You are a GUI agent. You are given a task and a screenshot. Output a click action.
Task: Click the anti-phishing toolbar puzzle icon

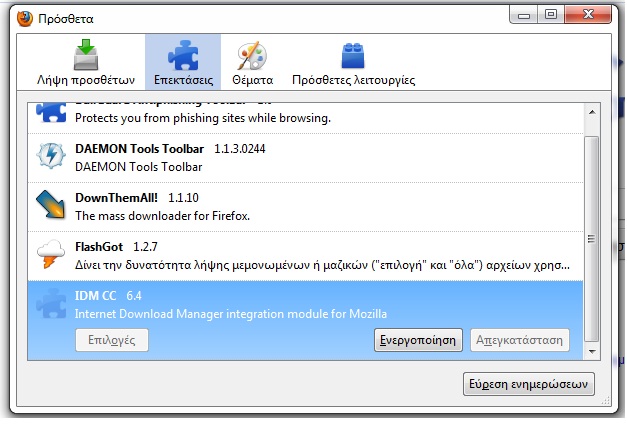[51, 112]
